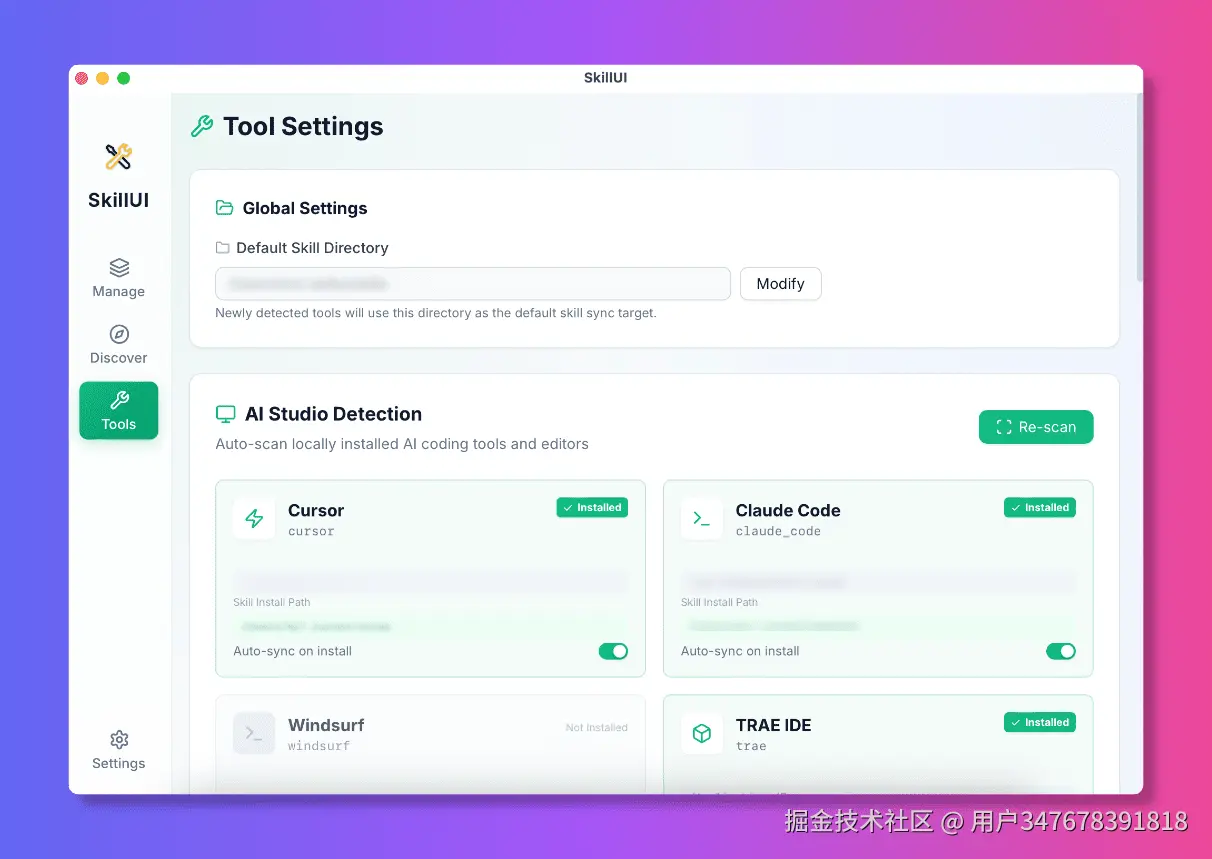Click the 'claude_code' identifier text
This screenshot has height=859, width=1212.
[778, 532]
